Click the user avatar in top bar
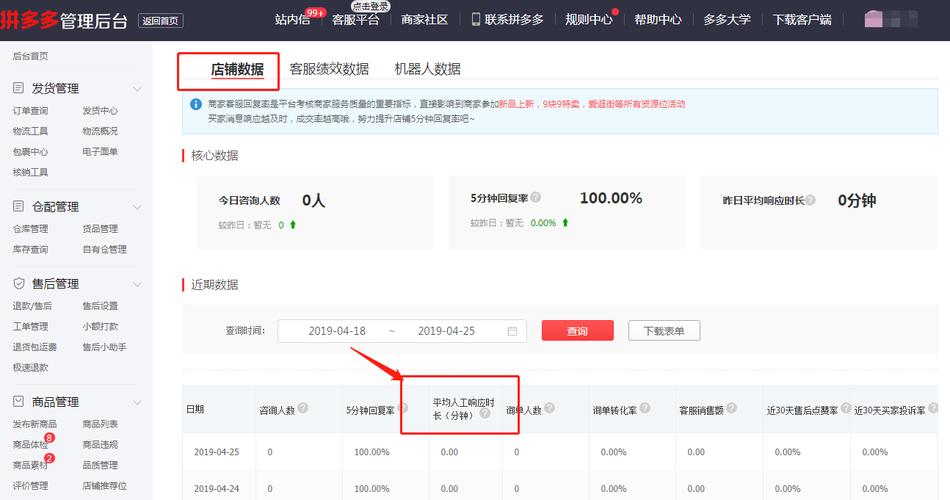This screenshot has height=500, width=950. pos(874,19)
